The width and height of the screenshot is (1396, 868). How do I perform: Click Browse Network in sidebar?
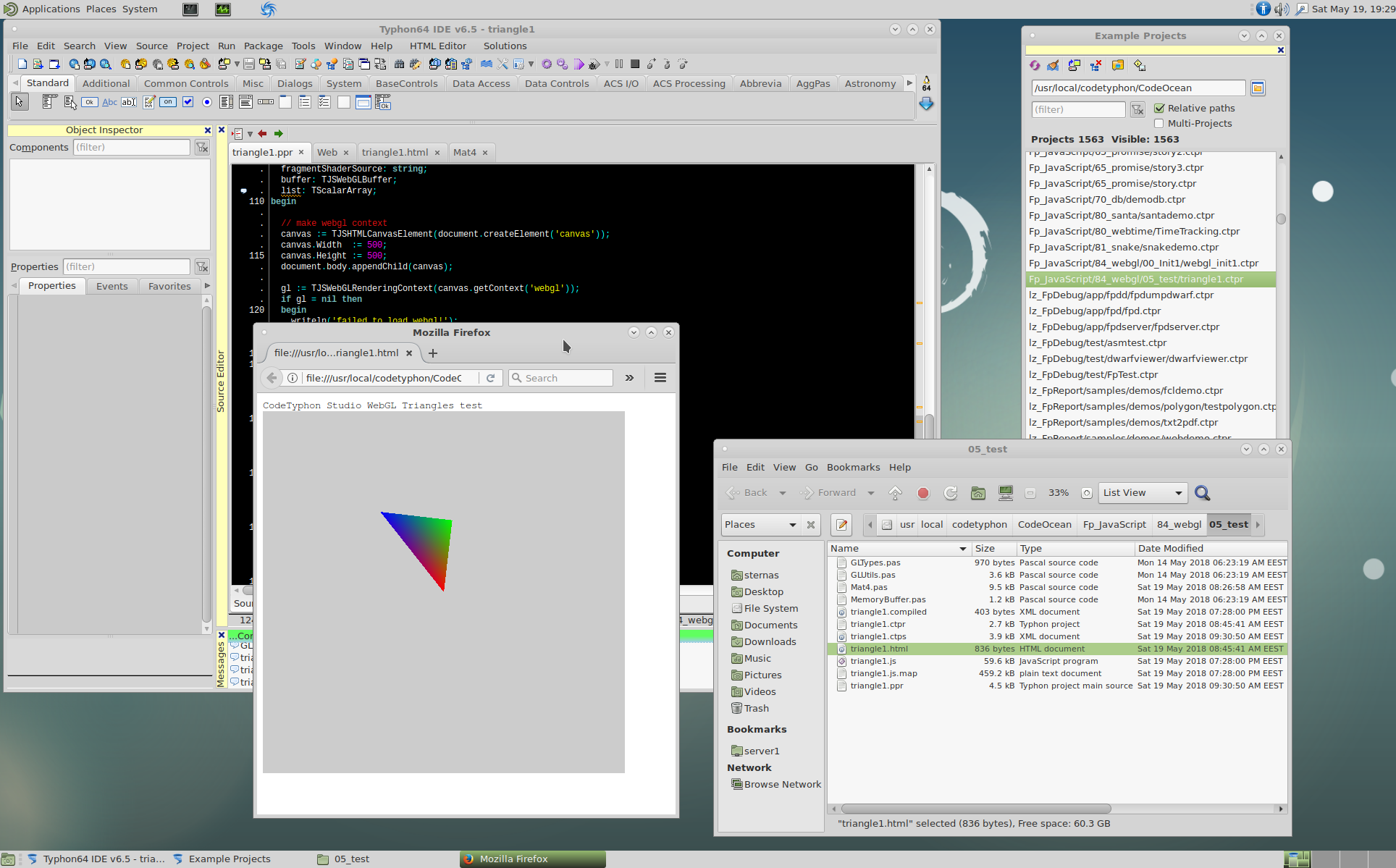click(x=782, y=785)
